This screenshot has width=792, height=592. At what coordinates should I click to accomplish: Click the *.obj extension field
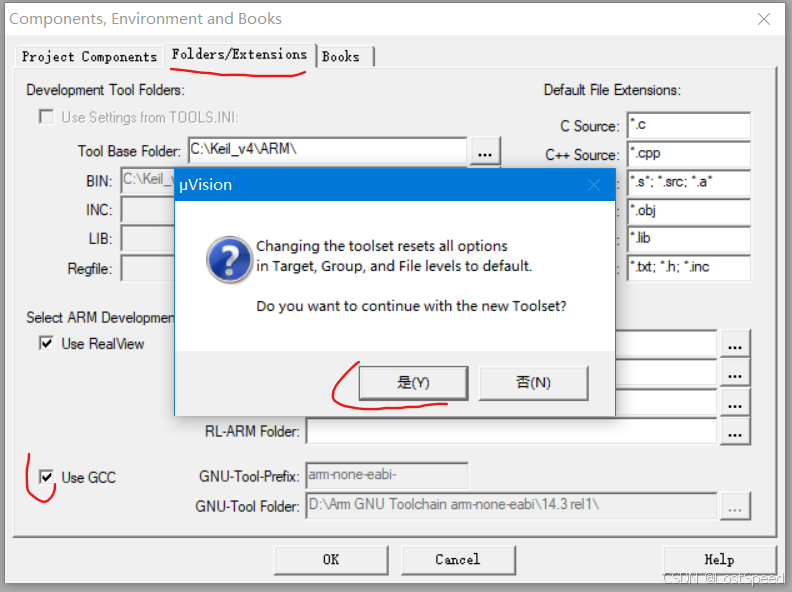click(x=689, y=211)
